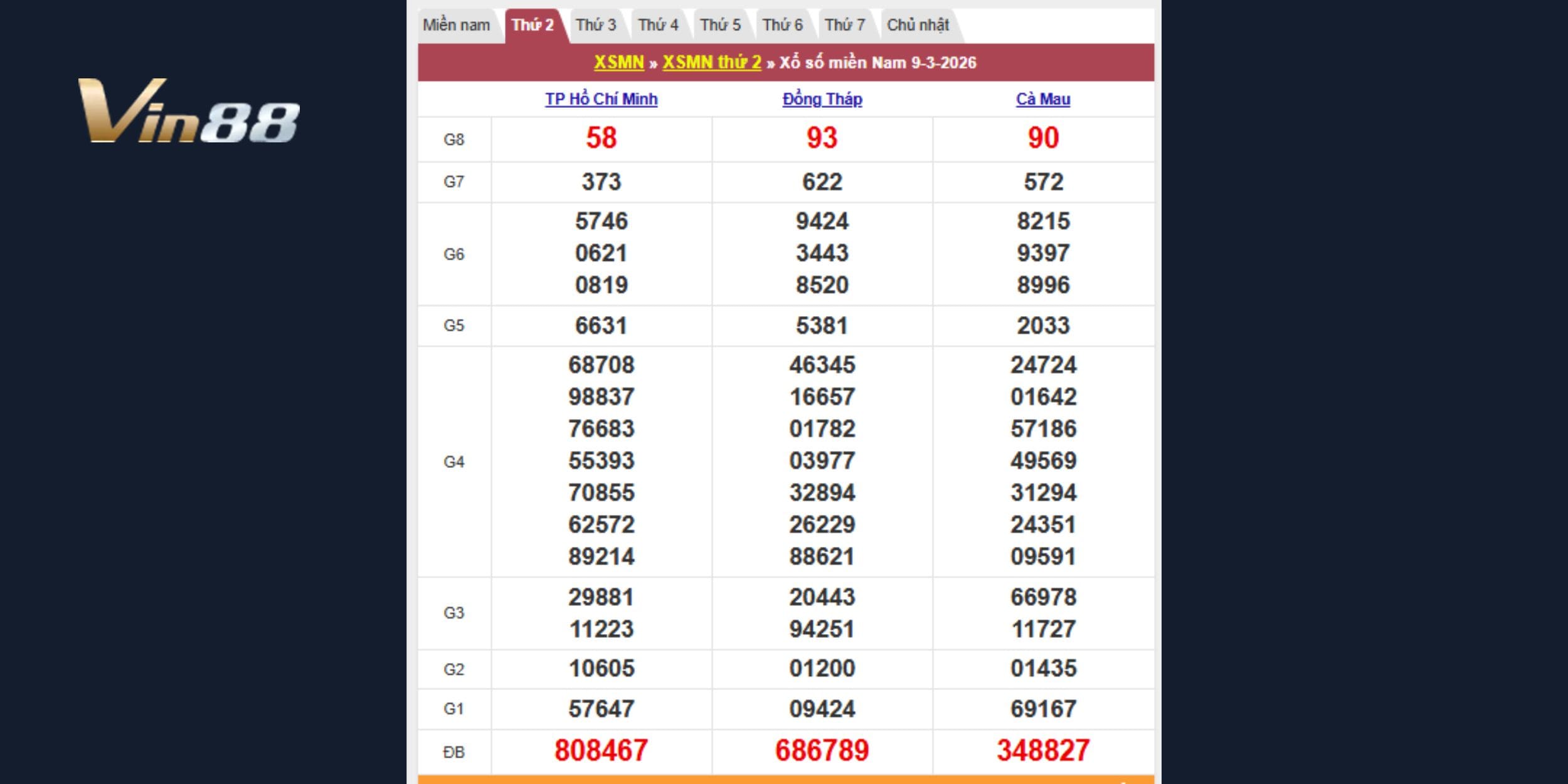Open the Đồng Tháp province link
Image resolution: width=1568 pixels, height=784 pixels.
(x=822, y=99)
